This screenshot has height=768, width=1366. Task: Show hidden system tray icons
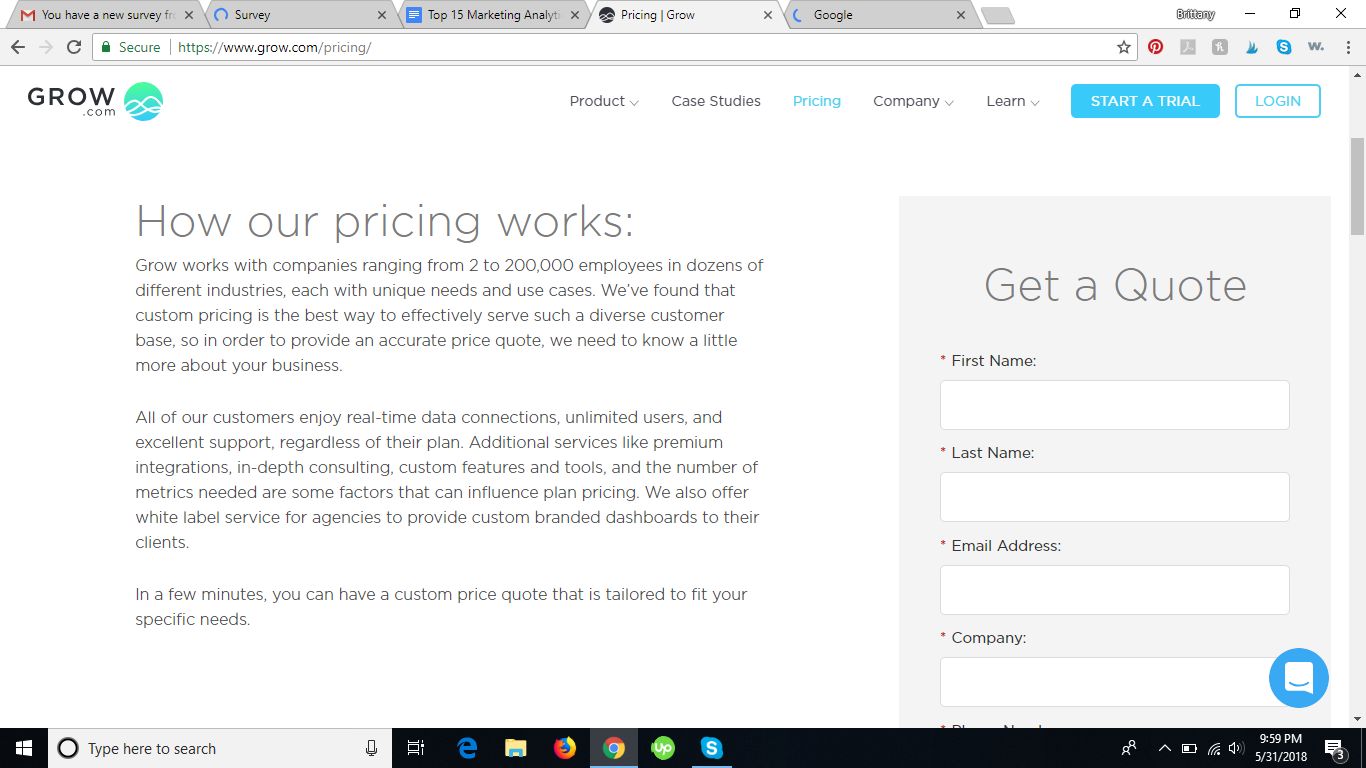point(1165,748)
